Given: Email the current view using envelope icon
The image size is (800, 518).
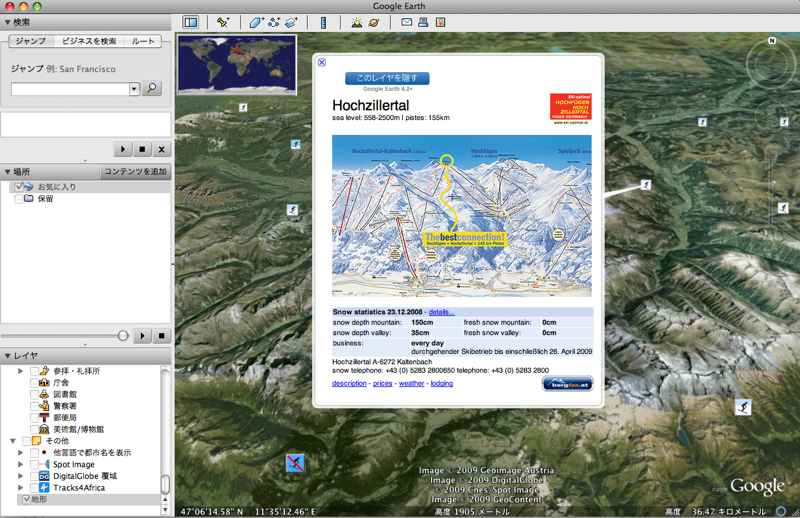Looking at the screenshot, I should click(x=406, y=22).
